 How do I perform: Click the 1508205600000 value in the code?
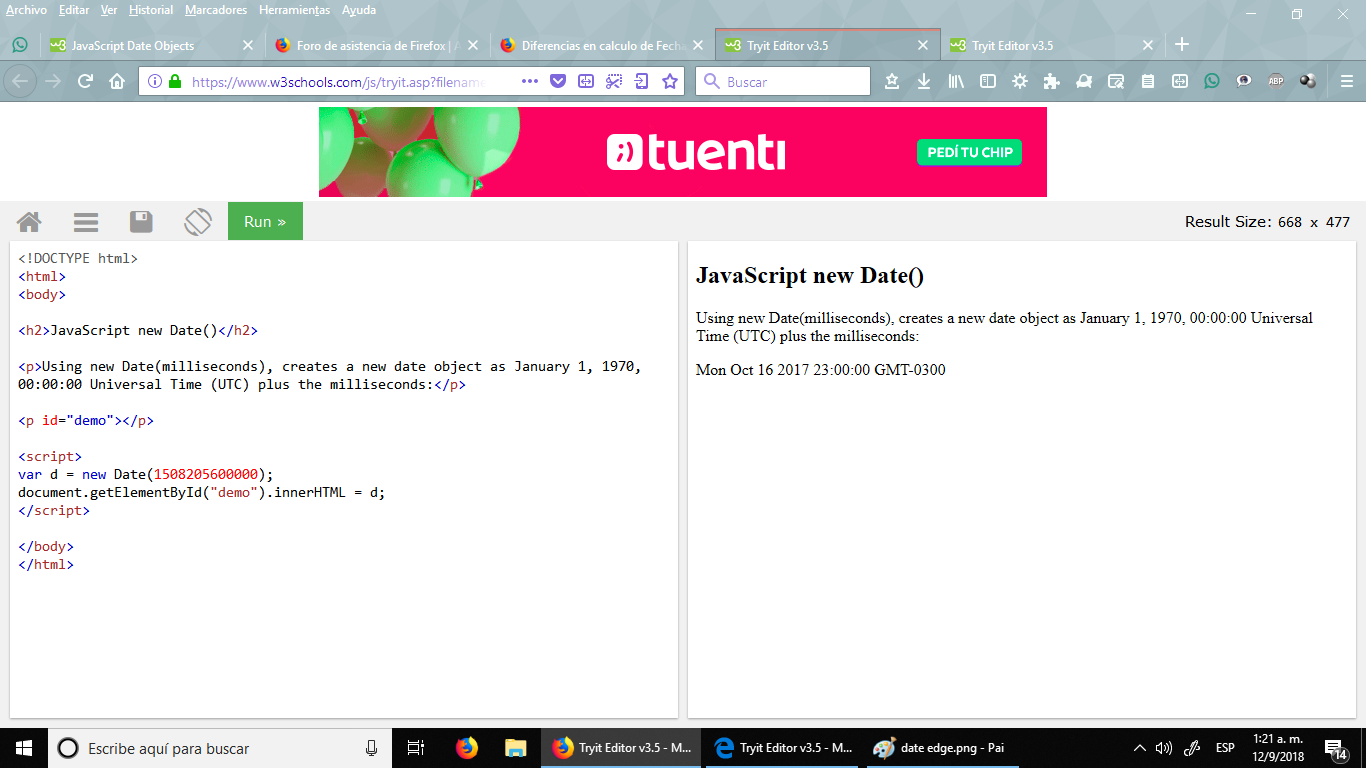[x=206, y=474]
